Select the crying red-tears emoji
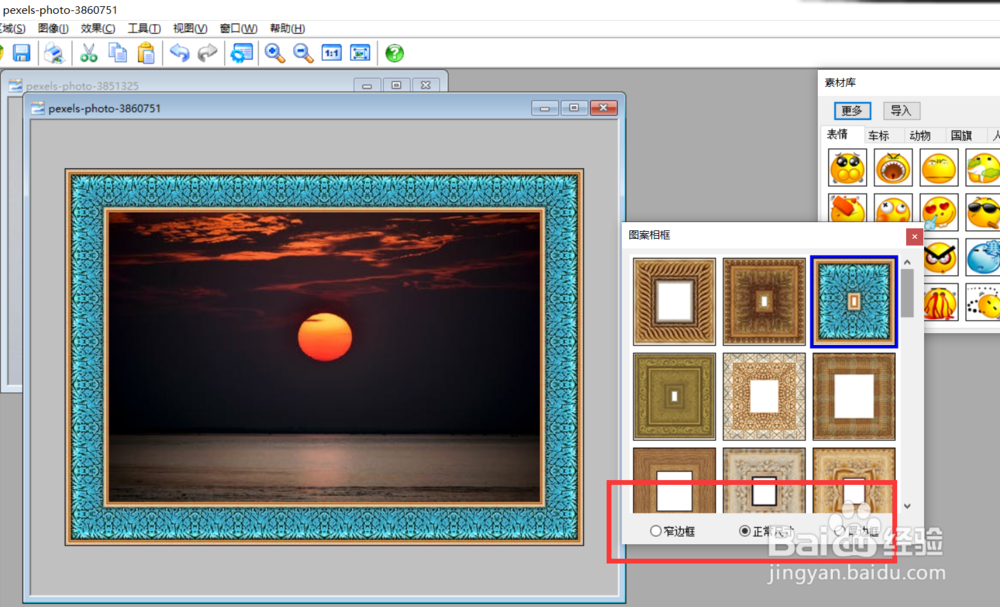The width and height of the screenshot is (1000, 607). point(940,302)
